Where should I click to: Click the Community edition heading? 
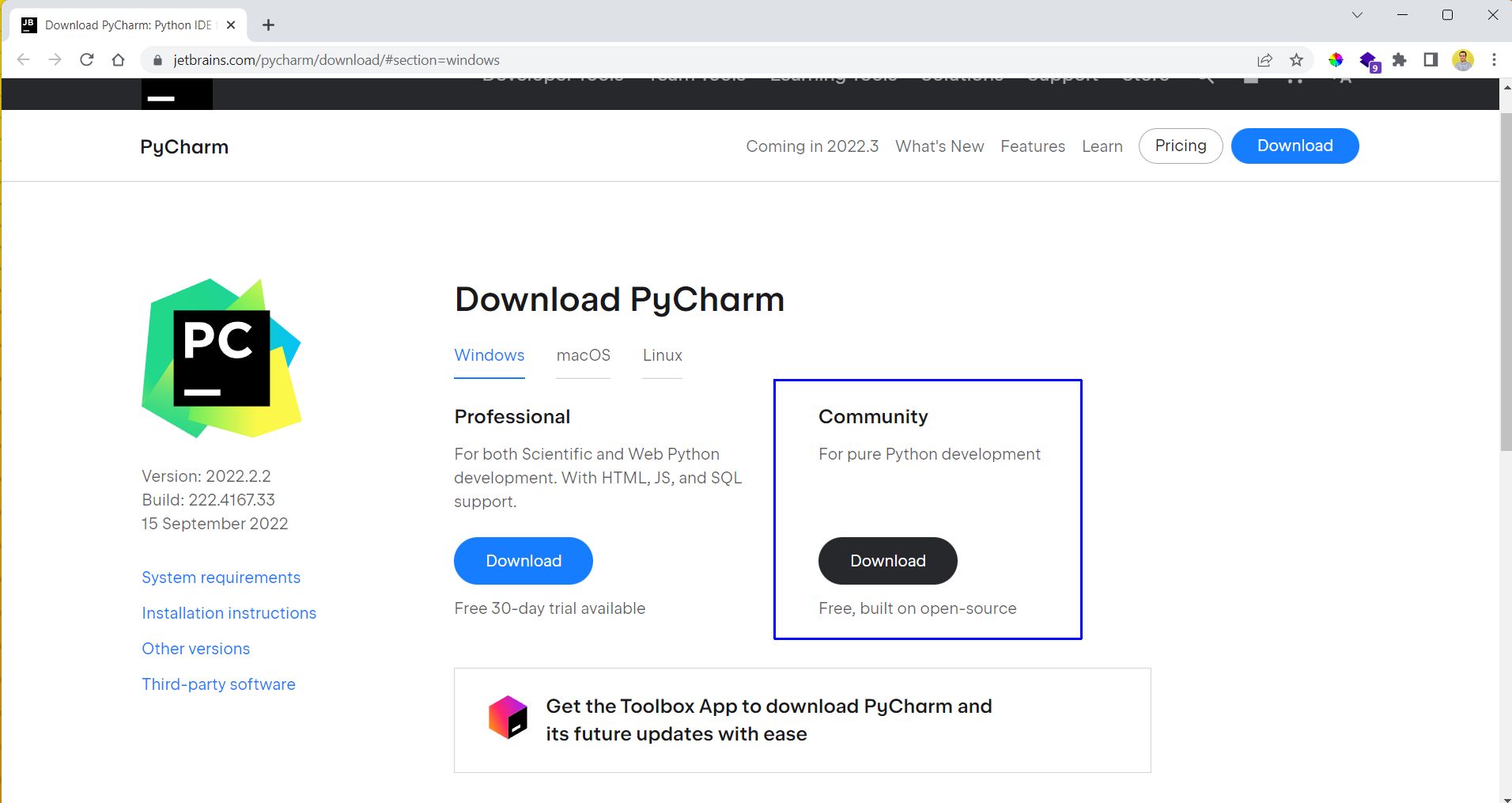(873, 417)
